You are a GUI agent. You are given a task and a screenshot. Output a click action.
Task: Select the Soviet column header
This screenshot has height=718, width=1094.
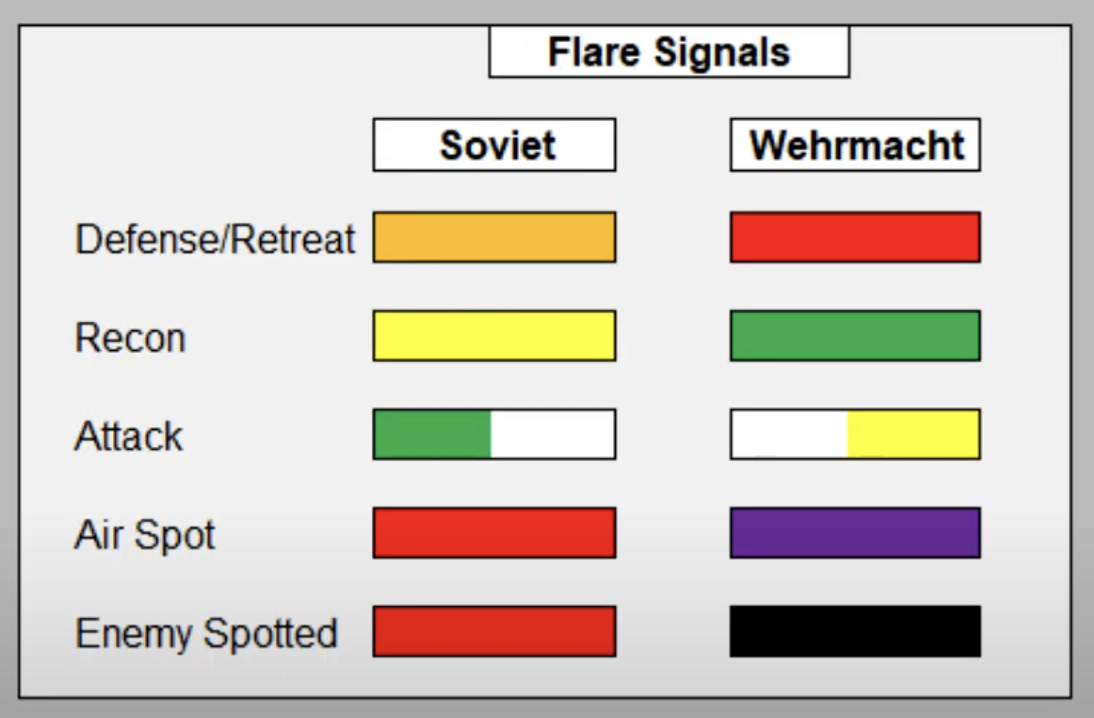494,145
